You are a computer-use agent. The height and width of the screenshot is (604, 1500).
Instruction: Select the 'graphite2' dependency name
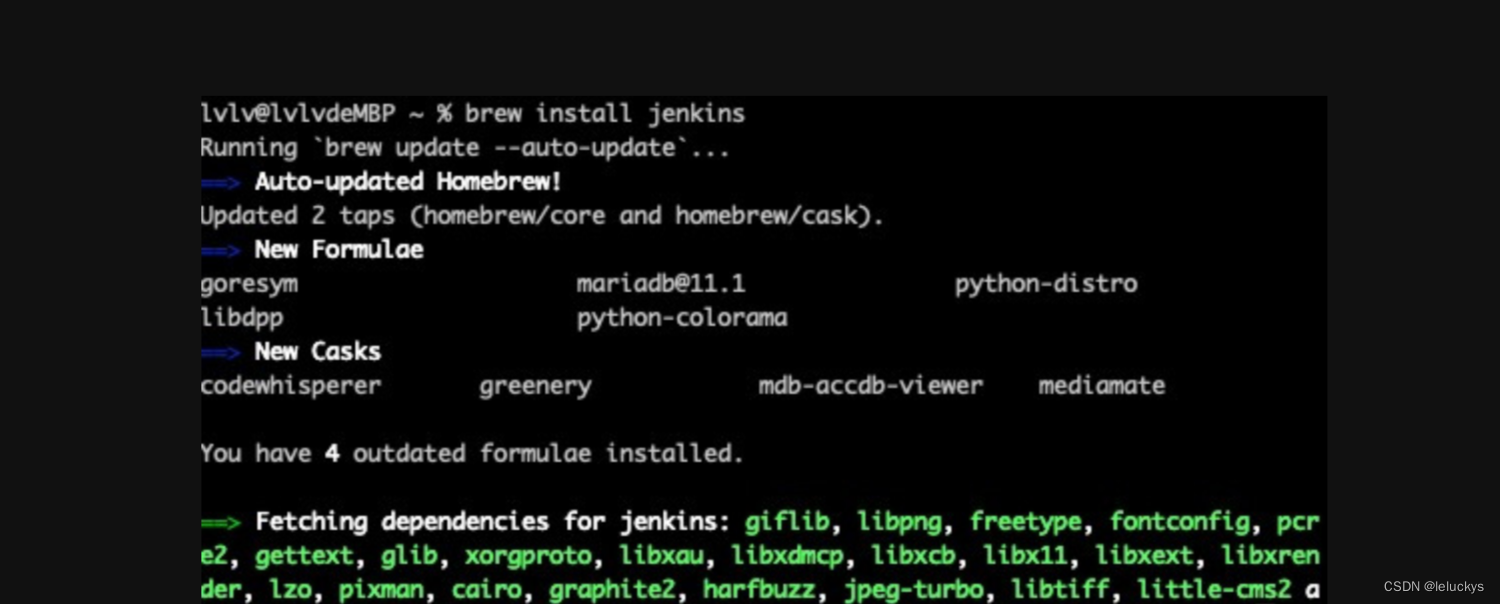click(612, 591)
